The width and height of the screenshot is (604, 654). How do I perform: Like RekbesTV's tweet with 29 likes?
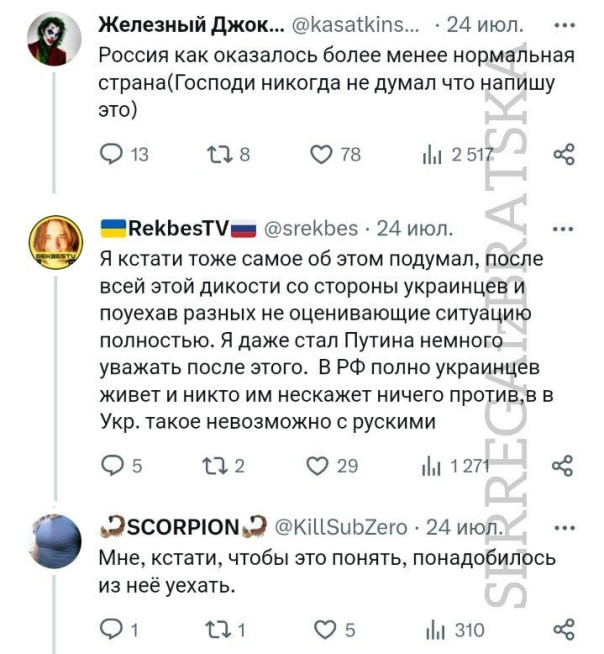[x=321, y=464]
